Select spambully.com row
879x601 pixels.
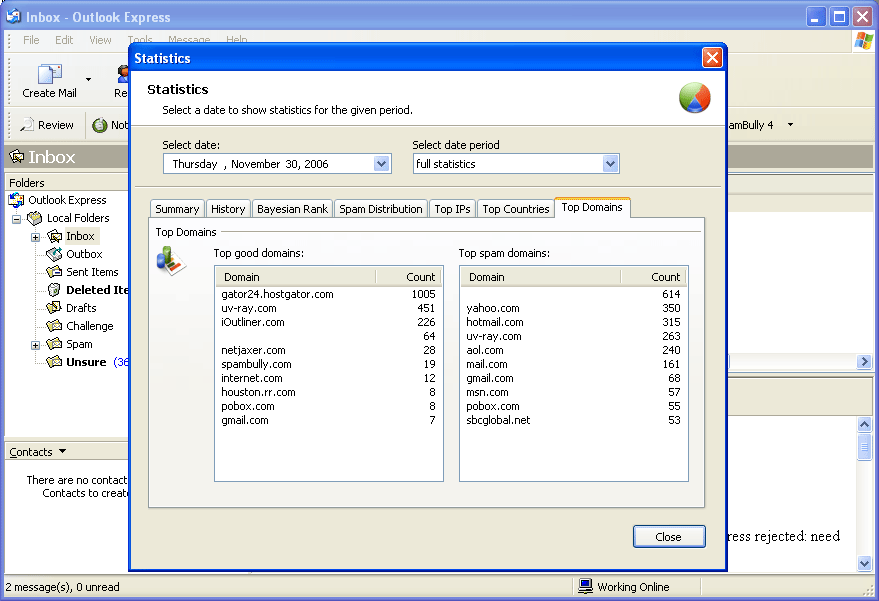(329, 364)
